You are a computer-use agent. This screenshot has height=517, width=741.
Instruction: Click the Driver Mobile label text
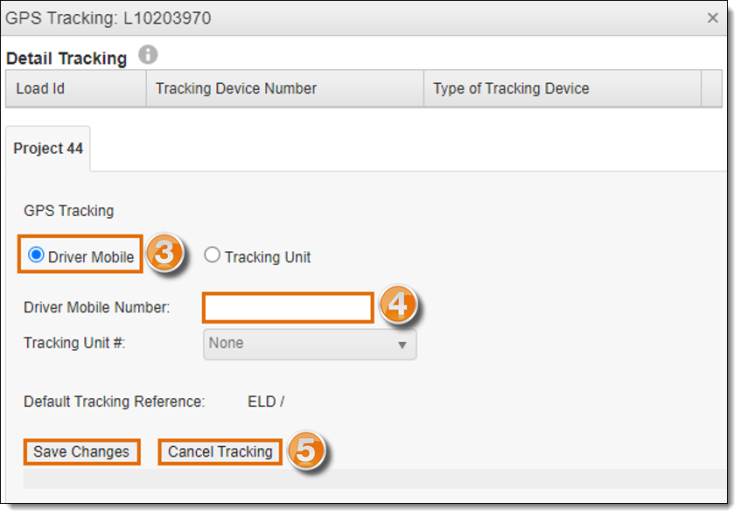91,257
